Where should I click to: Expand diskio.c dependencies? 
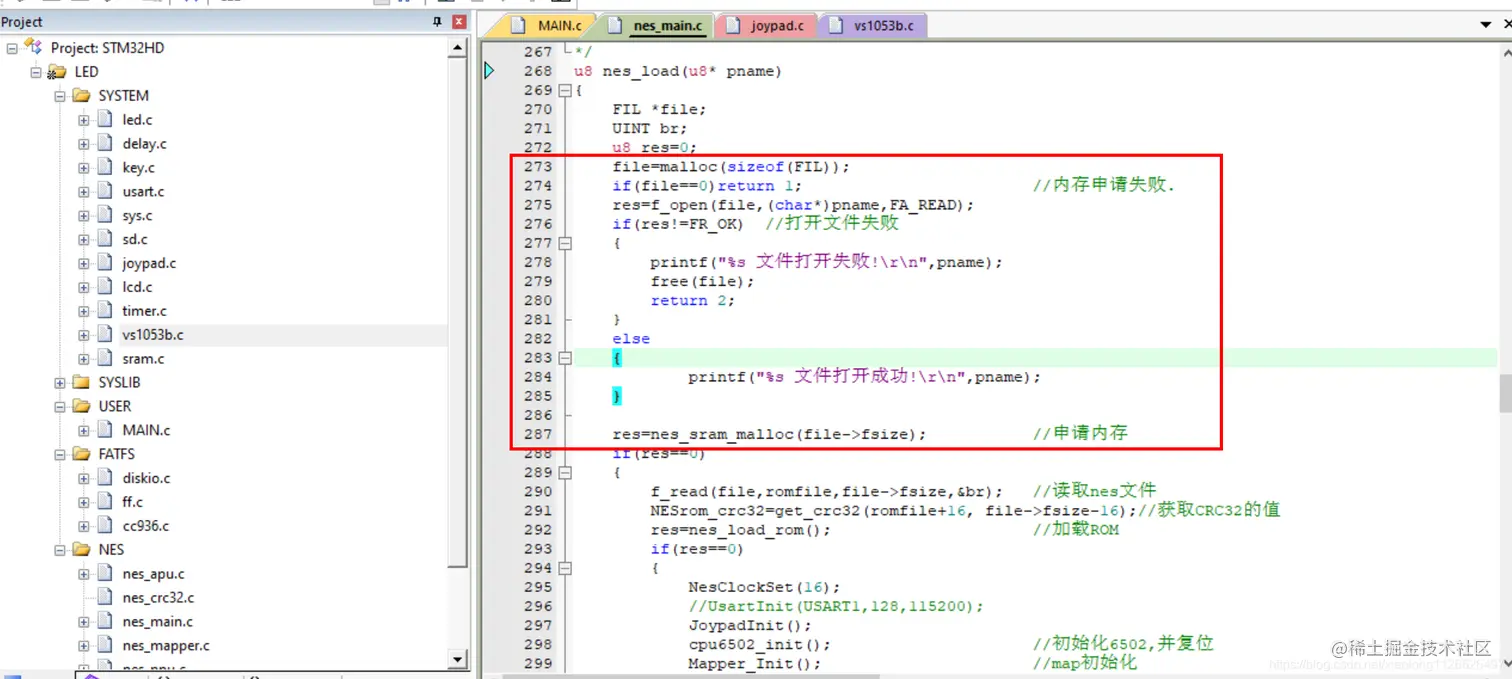[x=84, y=478]
